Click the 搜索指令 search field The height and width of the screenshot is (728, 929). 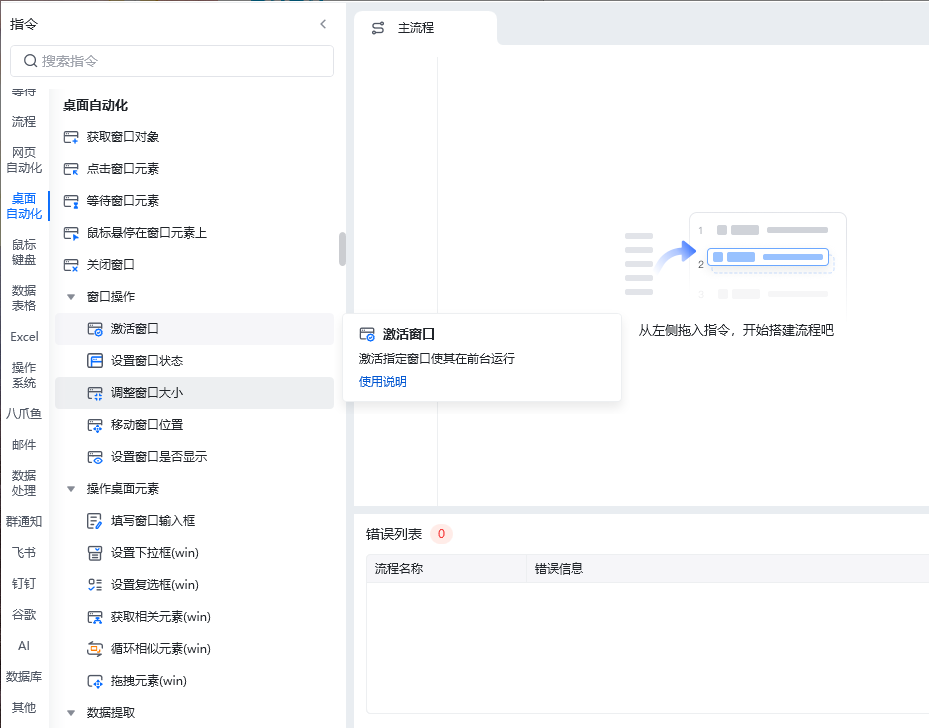pyautogui.click(x=172, y=61)
